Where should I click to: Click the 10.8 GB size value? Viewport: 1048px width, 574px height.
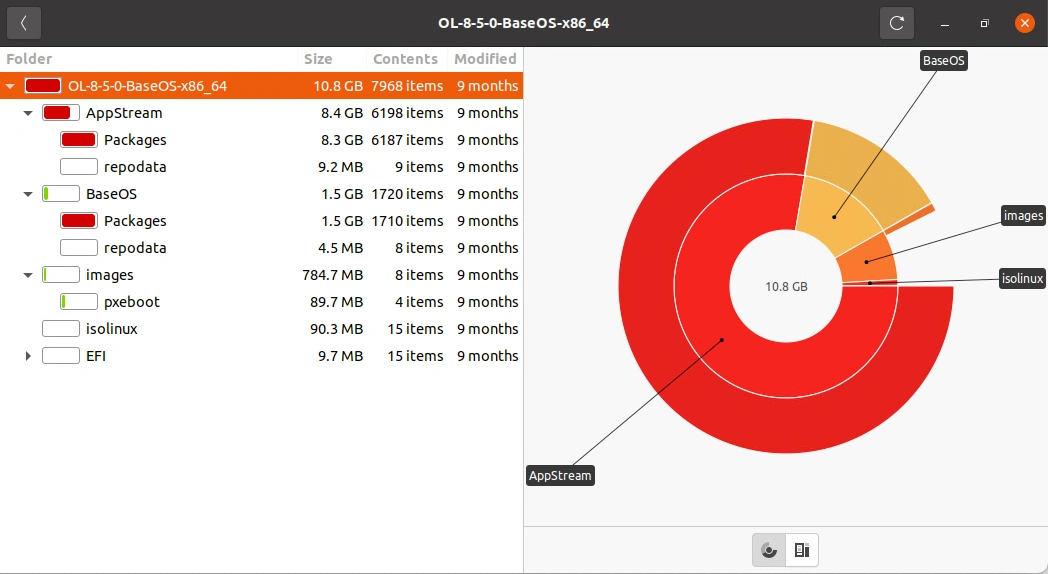[x=338, y=86]
